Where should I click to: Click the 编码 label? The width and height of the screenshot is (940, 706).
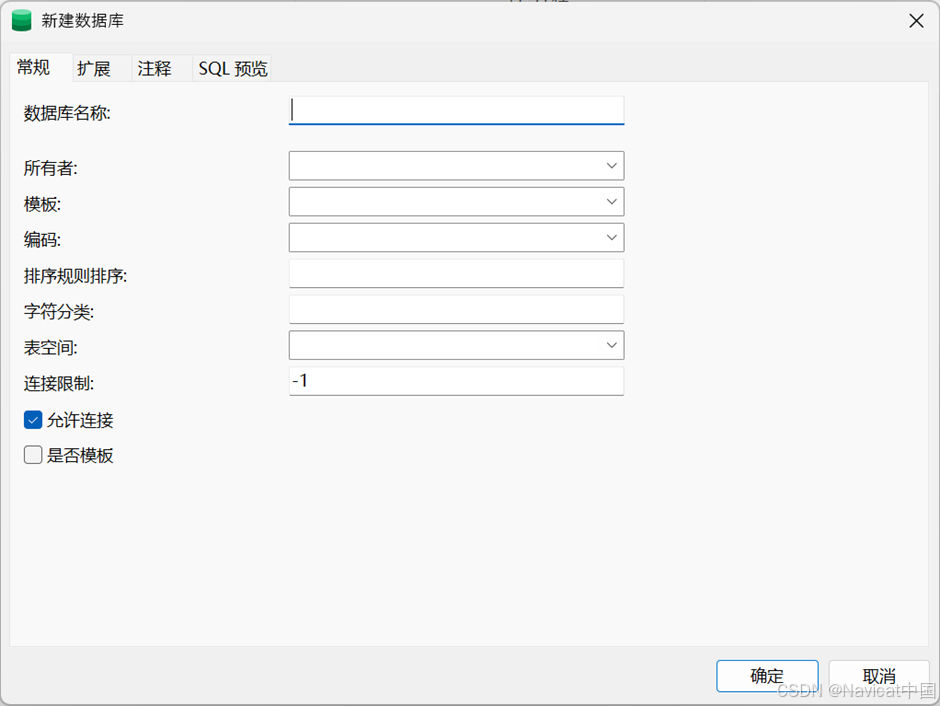pos(42,240)
